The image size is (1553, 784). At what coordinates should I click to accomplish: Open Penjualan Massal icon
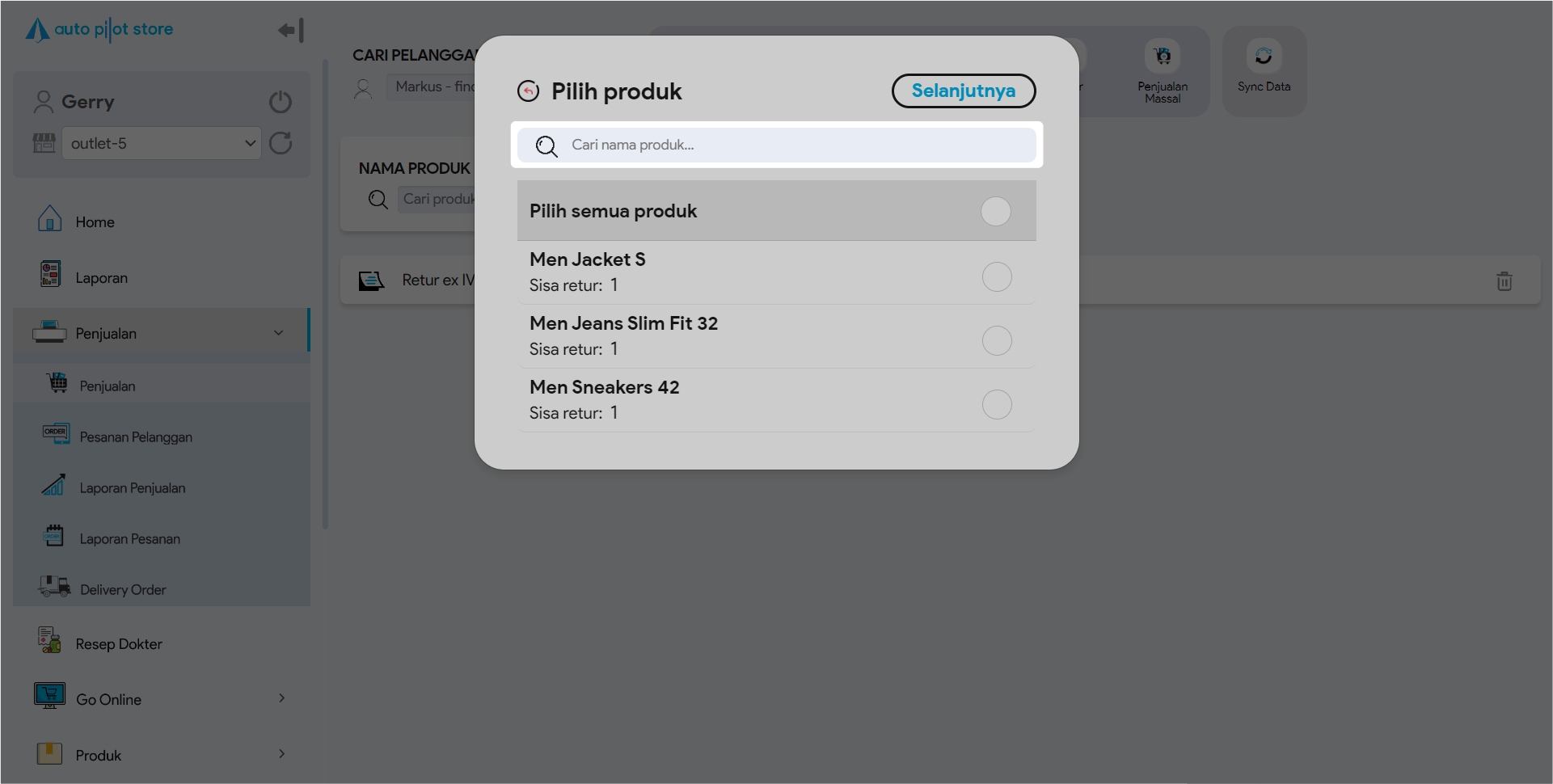1163,57
